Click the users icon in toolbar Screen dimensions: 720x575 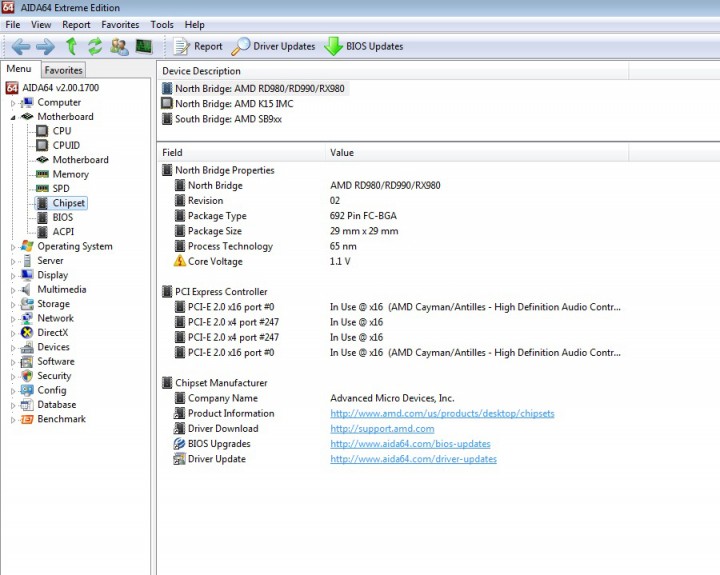point(119,46)
